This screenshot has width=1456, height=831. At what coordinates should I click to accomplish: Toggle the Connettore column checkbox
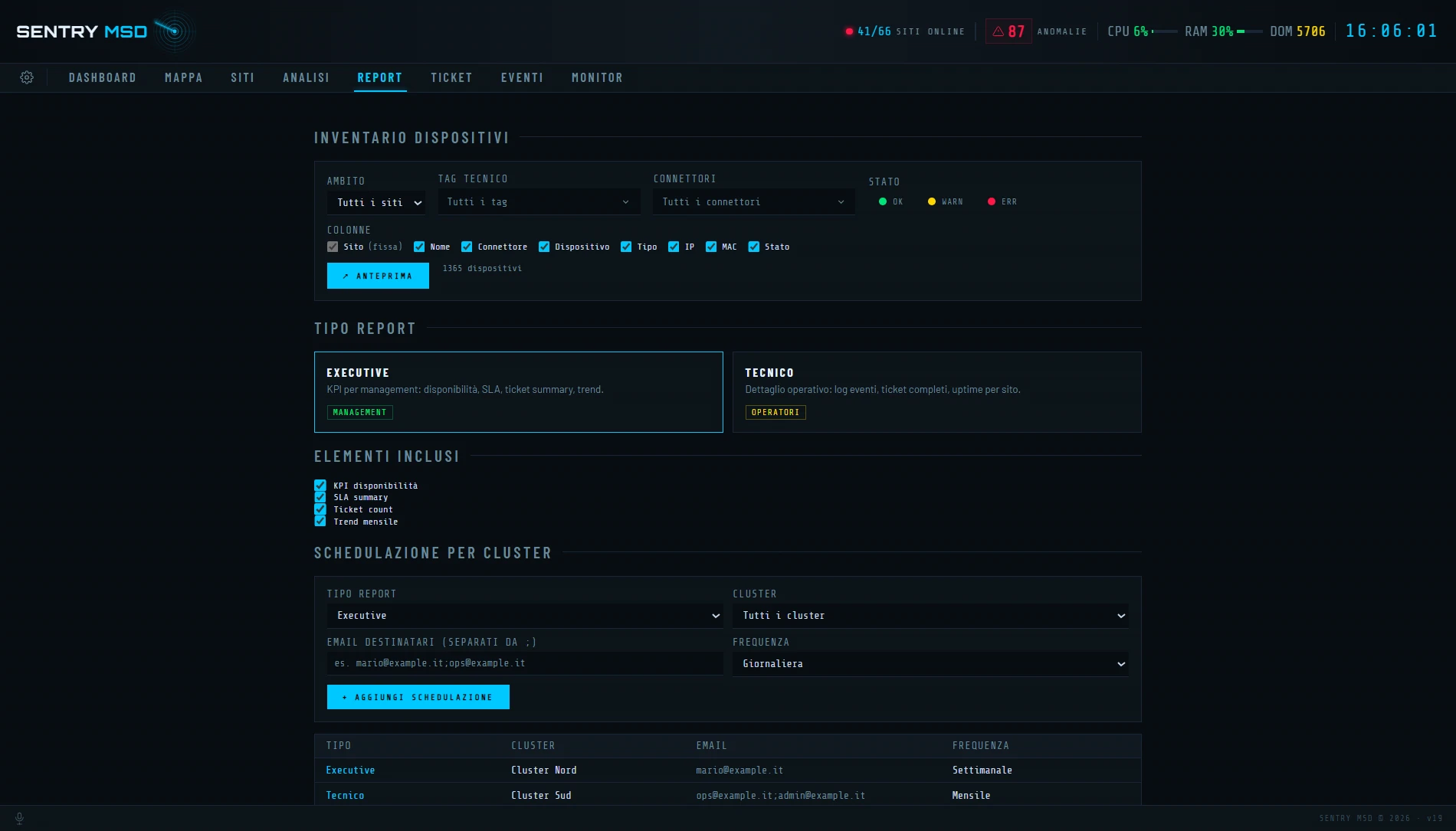467,247
